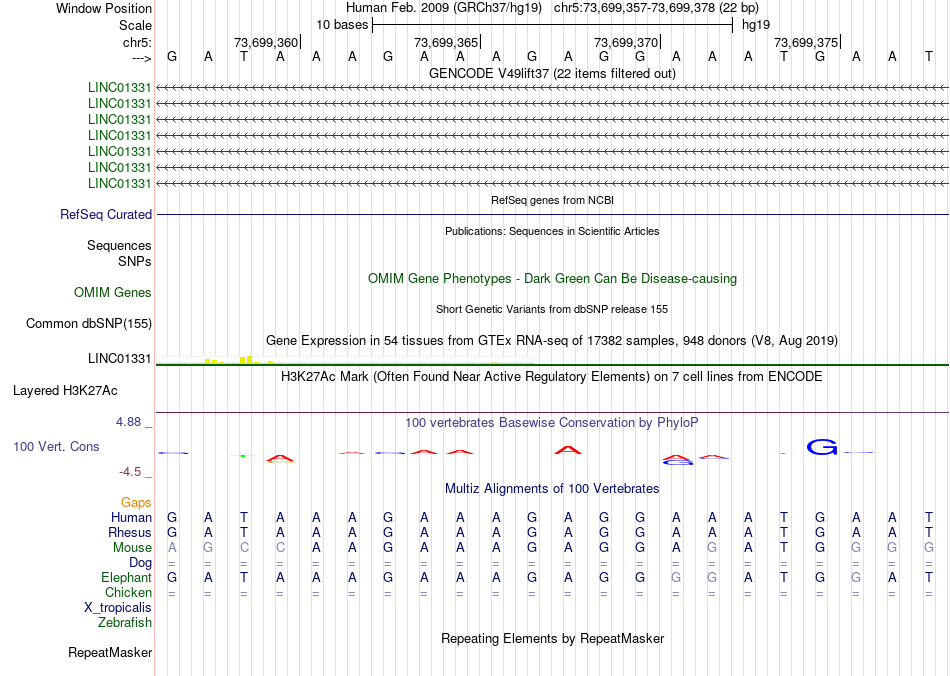This screenshot has width=950, height=676.
Task: Select the Chicken alignment row label
Action: pos(128,592)
